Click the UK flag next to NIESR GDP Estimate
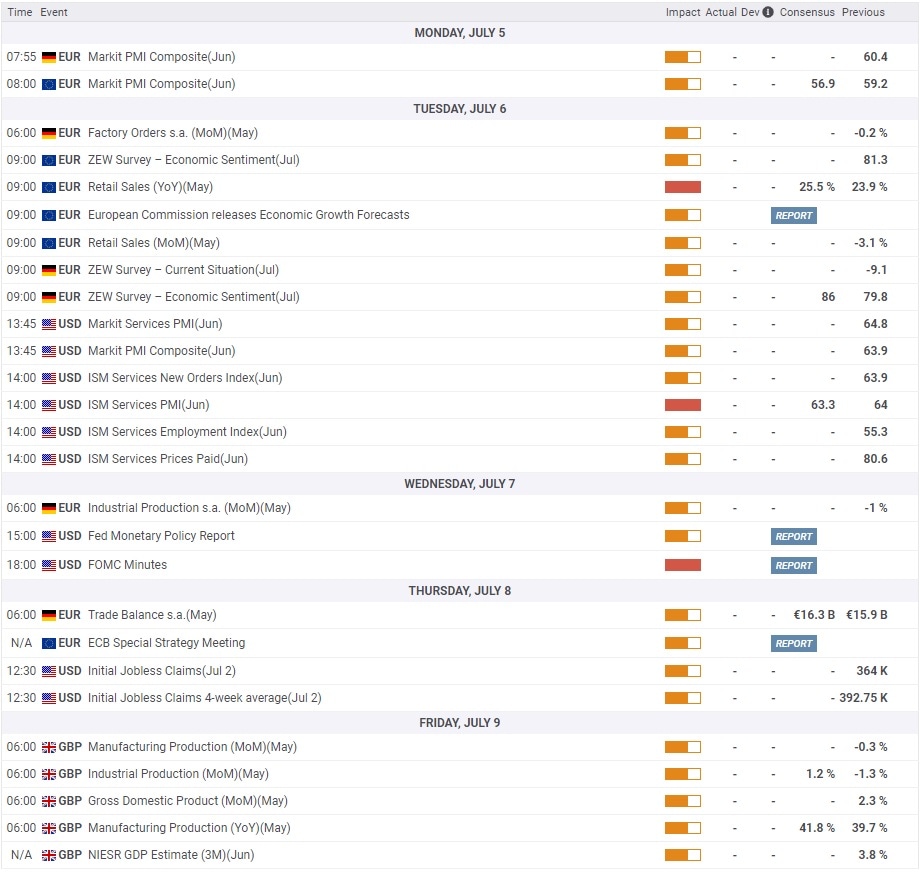 (51, 855)
